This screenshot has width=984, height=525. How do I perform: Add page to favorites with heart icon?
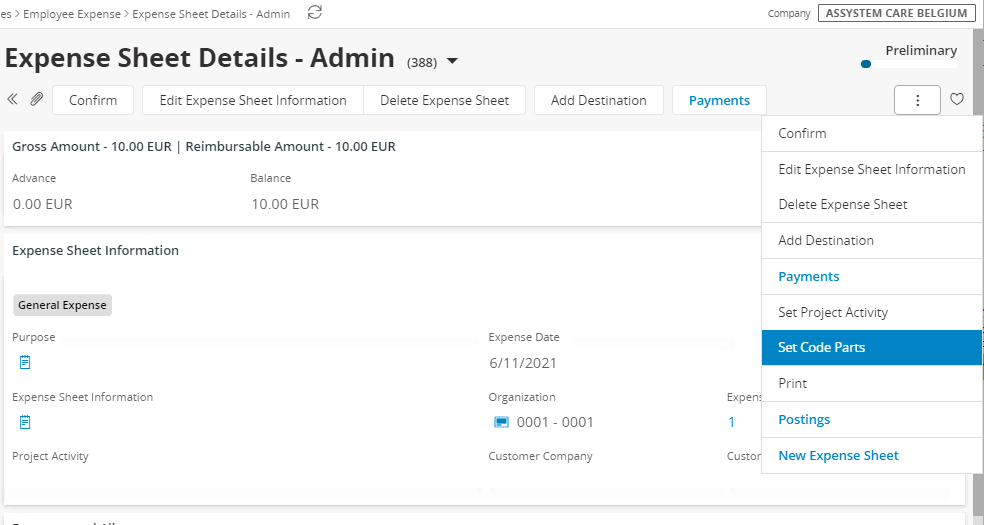[956, 99]
